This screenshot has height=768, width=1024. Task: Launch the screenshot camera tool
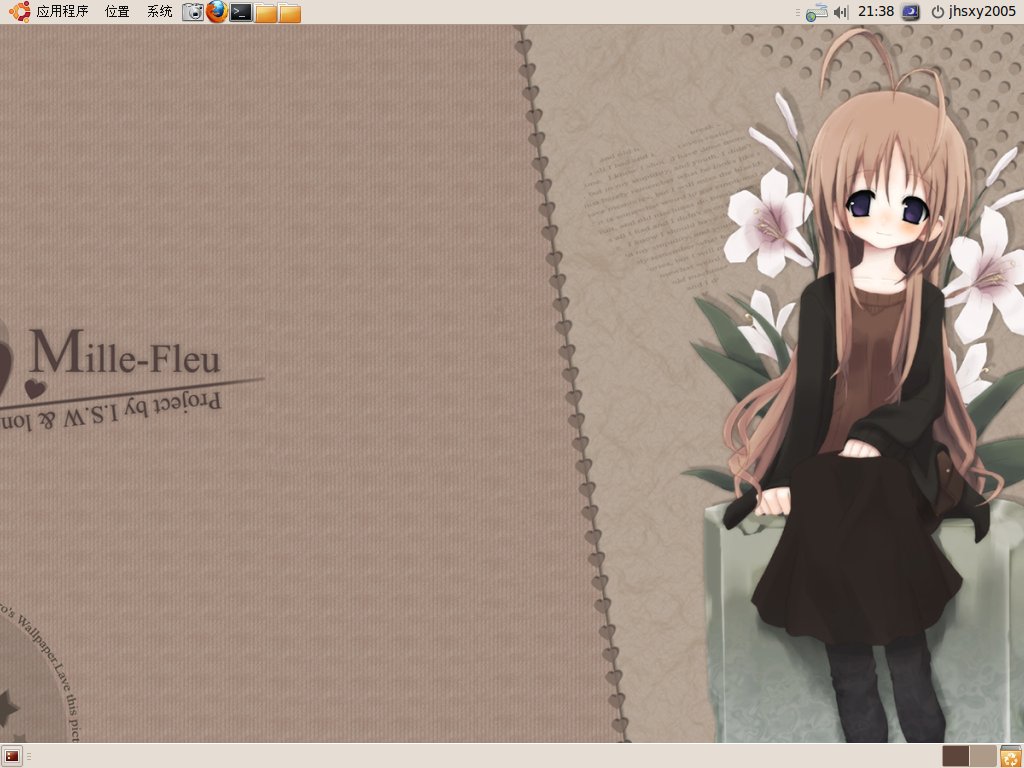tap(193, 12)
